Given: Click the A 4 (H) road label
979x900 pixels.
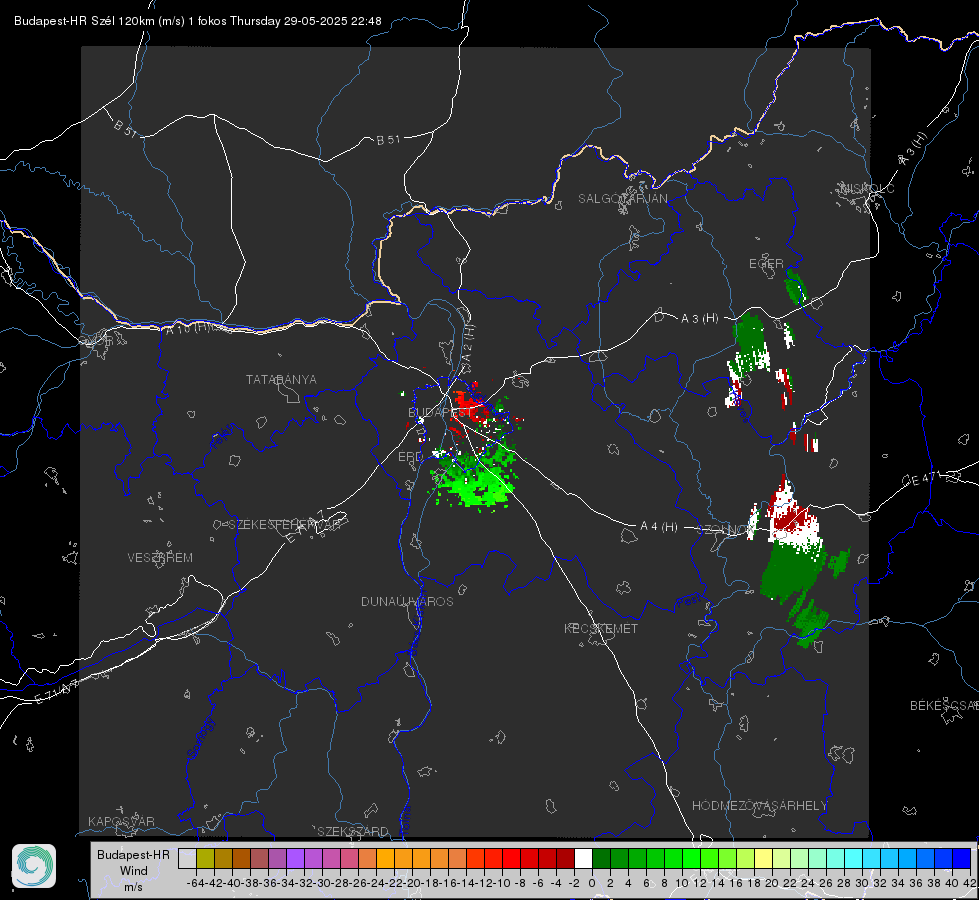Looking at the screenshot, I should 659,527.
